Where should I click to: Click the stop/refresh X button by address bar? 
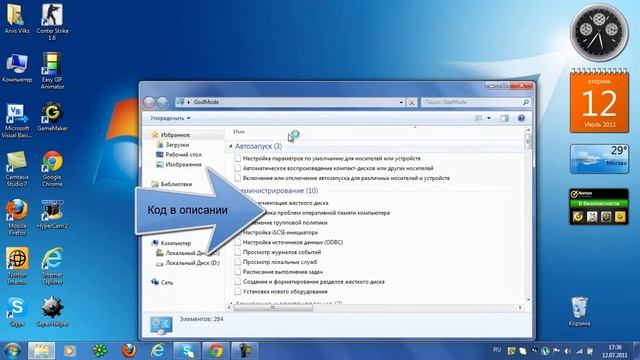coord(412,102)
